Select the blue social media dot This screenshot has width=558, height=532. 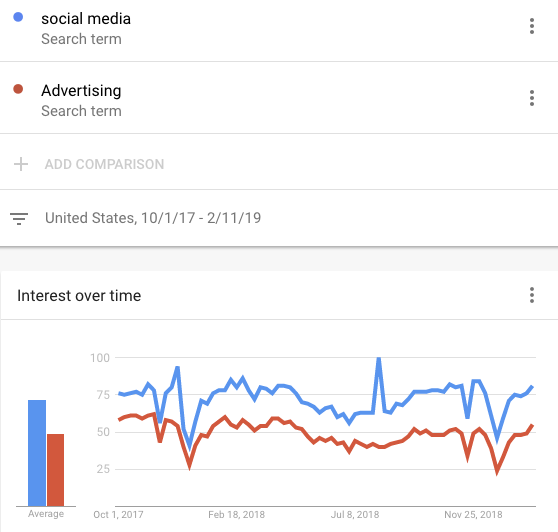(x=18, y=17)
